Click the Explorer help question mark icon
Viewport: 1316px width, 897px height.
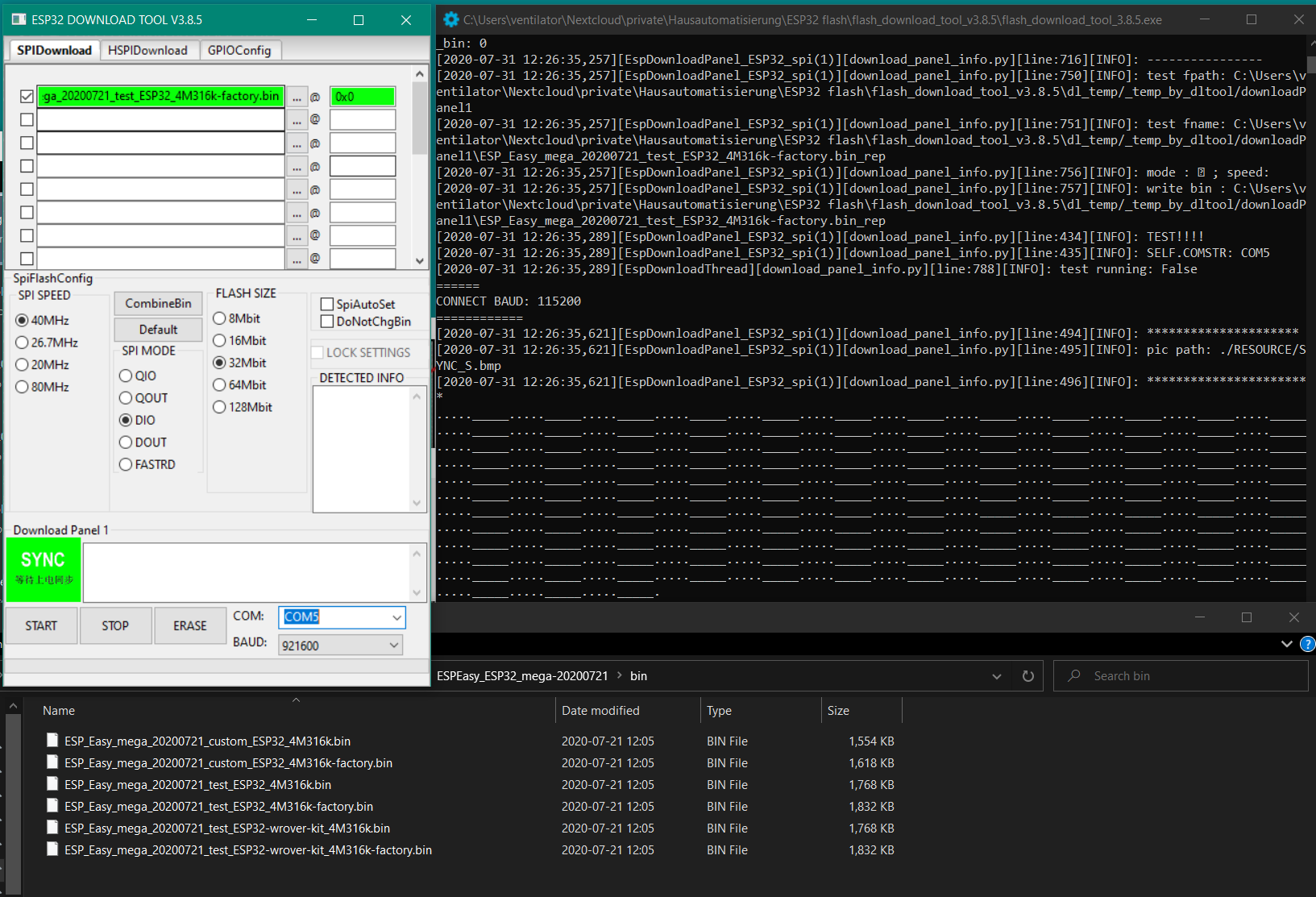1308,644
